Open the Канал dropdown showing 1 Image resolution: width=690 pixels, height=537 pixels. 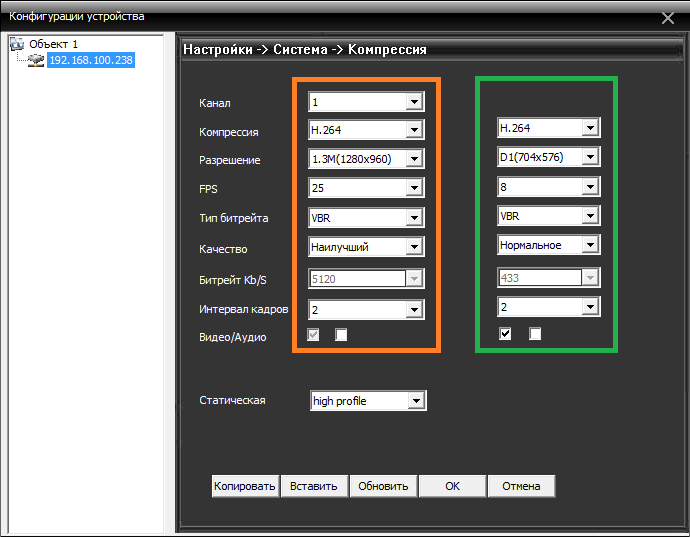[366, 102]
